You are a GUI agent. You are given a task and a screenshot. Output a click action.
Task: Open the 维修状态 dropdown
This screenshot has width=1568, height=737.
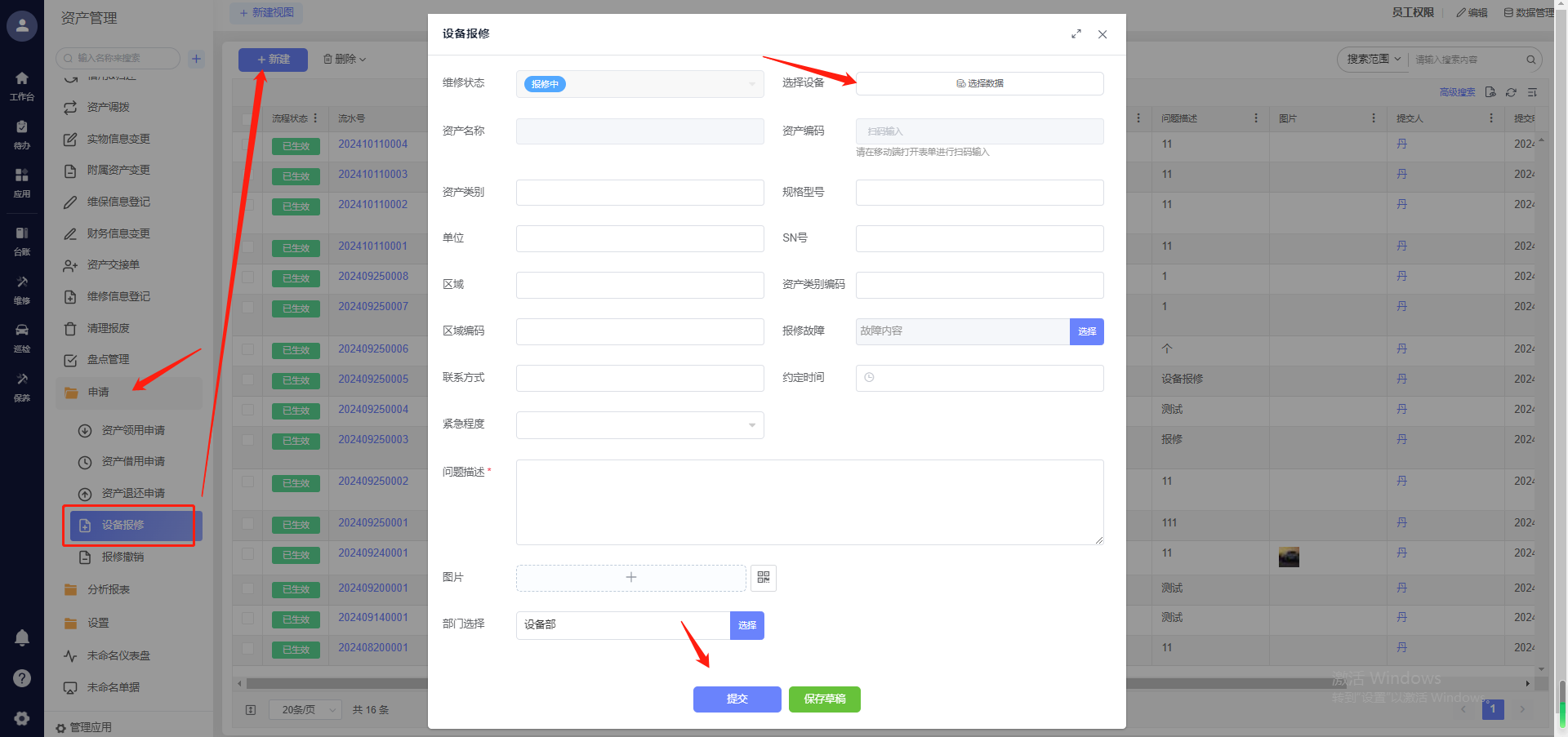point(639,84)
